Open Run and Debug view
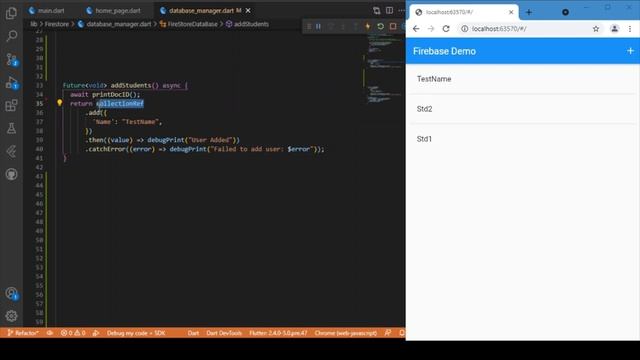The height and width of the screenshot is (360, 640). coord(11,83)
